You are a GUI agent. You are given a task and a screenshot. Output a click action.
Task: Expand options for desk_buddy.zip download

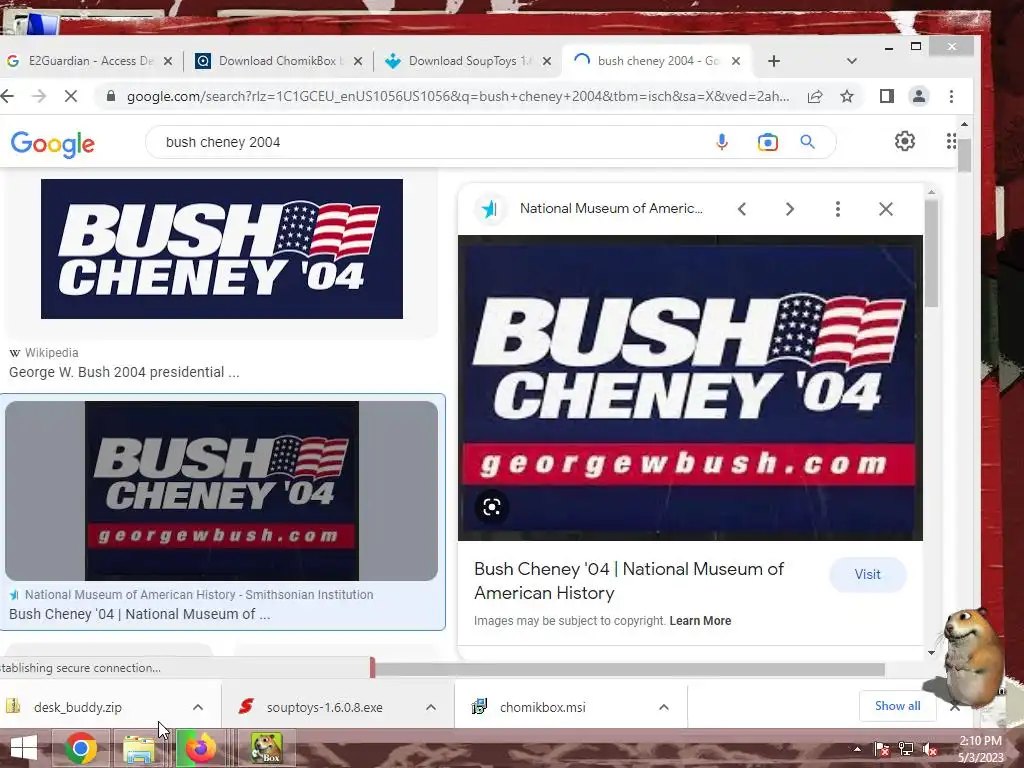pos(198,707)
